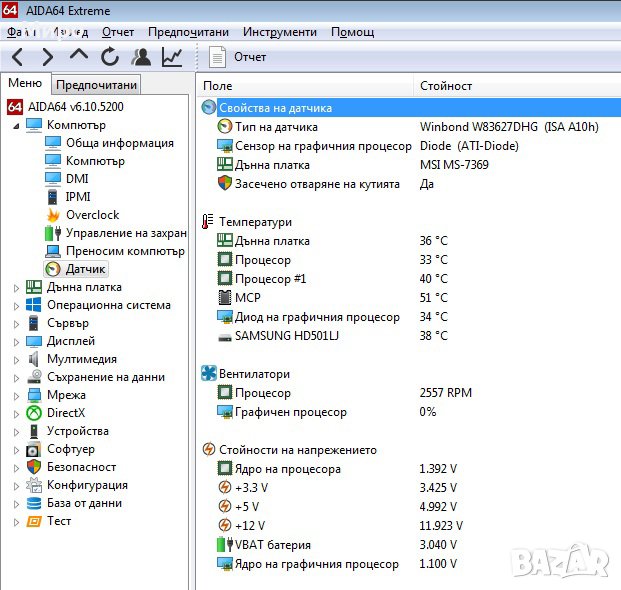The image size is (621, 590).
Task: Click the Стойност column header
Action: (x=446, y=86)
